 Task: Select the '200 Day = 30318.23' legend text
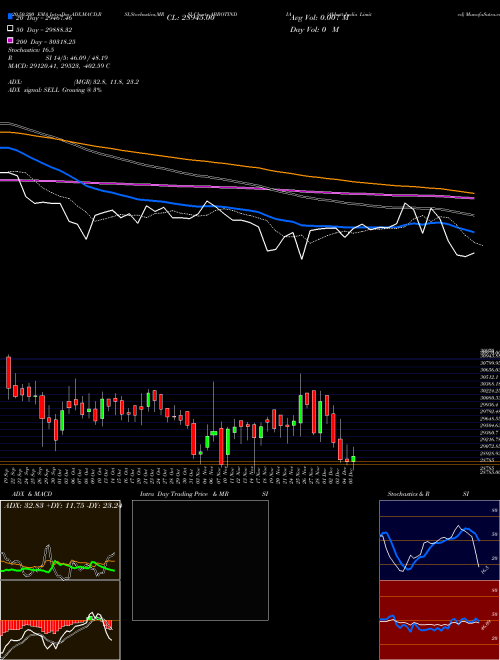(x=46, y=42)
